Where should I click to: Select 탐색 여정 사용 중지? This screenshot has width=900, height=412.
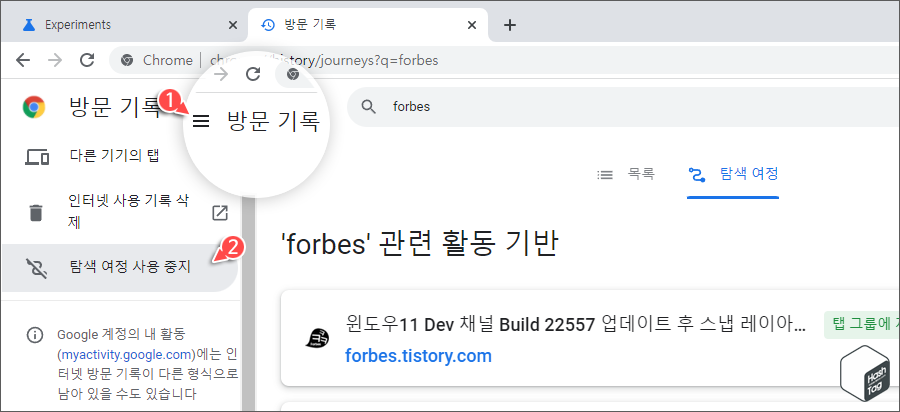[119, 267]
